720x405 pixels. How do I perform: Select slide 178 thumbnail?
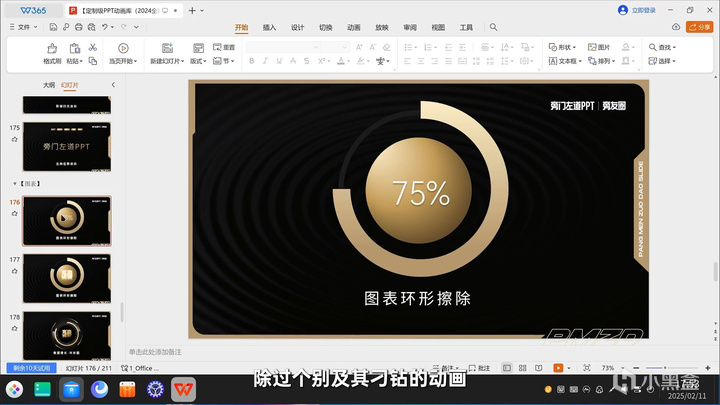67,335
